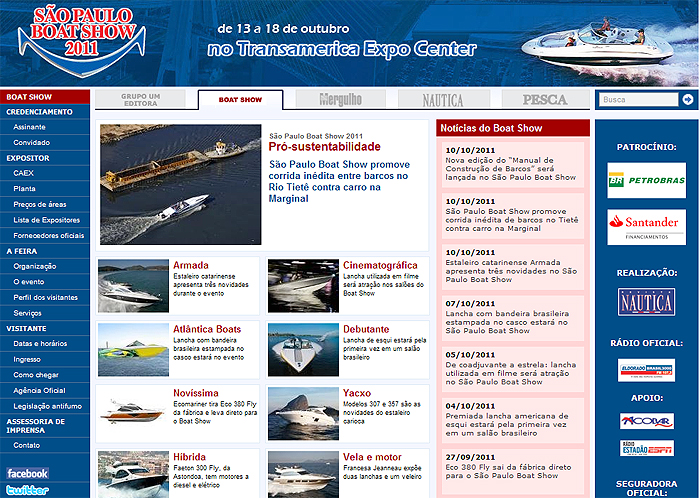Image resolution: width=700 pixels, height=498 pixels.
Task: Open the Serviços sidebar link
Action: coord(27,313)
